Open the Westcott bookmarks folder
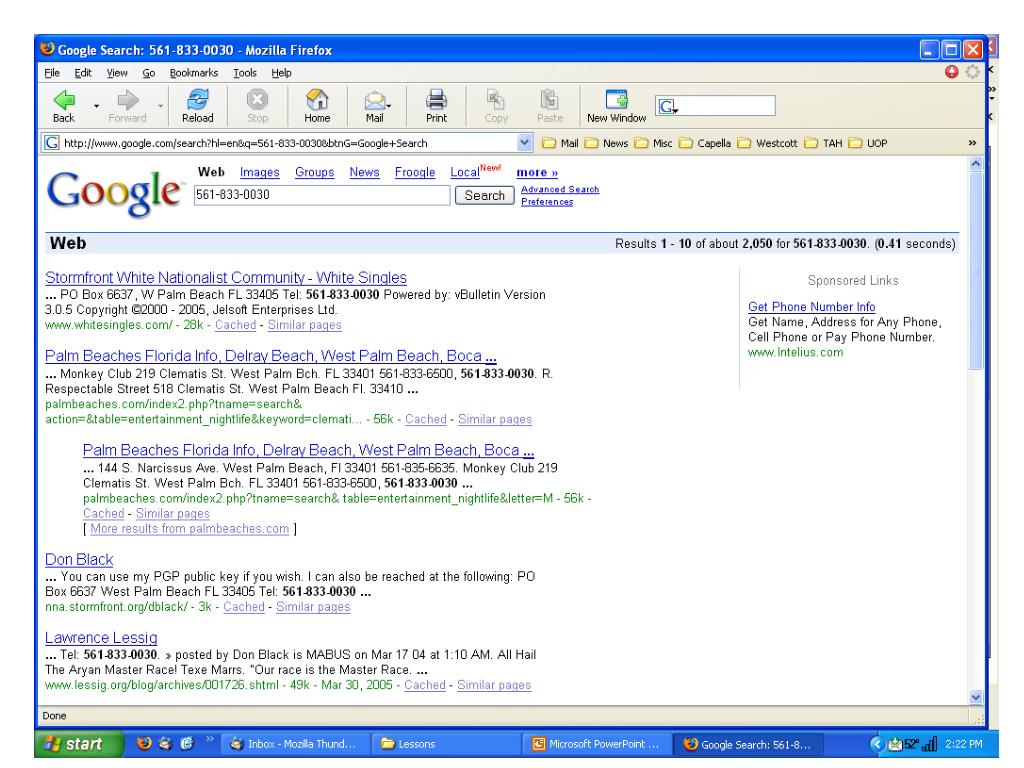This screenshot has height=768, width=1024. tap(768, 143)
